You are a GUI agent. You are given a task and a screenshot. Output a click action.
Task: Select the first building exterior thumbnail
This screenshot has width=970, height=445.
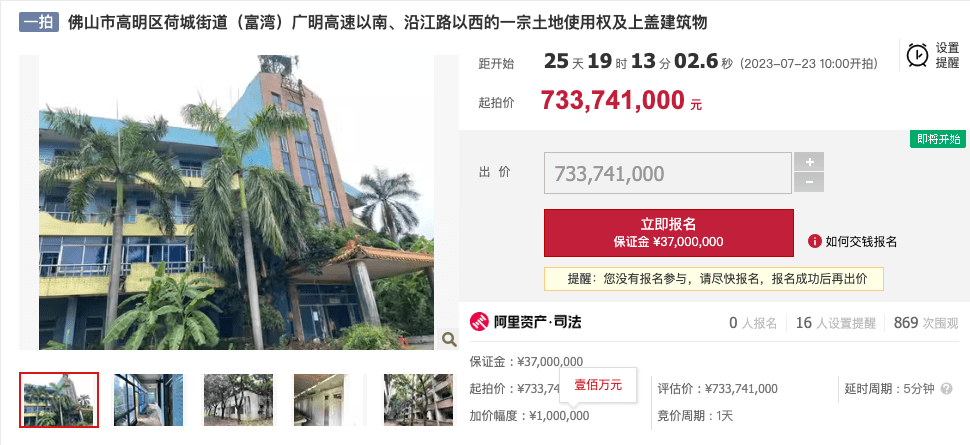coord(59,400)
